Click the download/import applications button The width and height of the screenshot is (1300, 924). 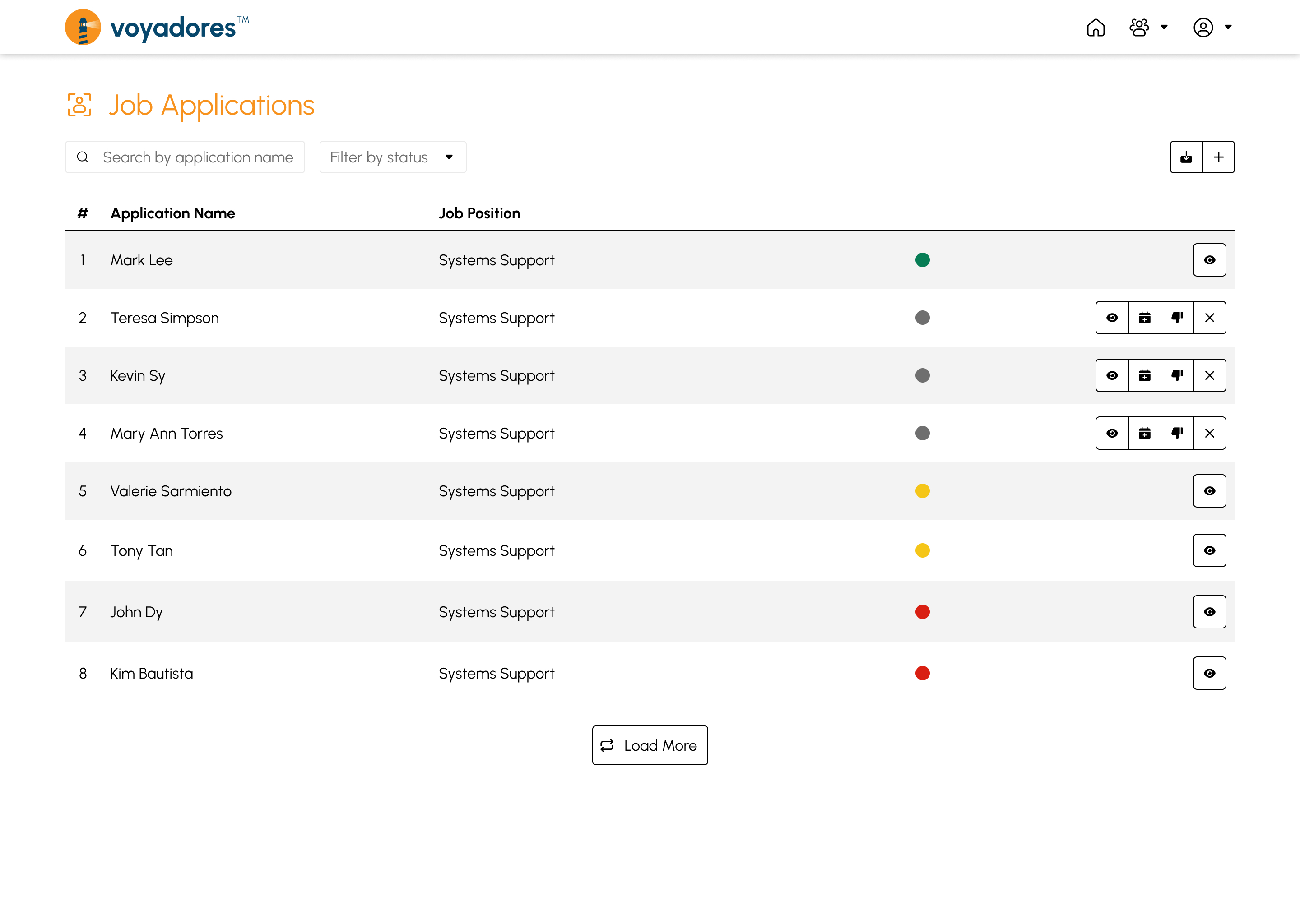coord(1186,157)
